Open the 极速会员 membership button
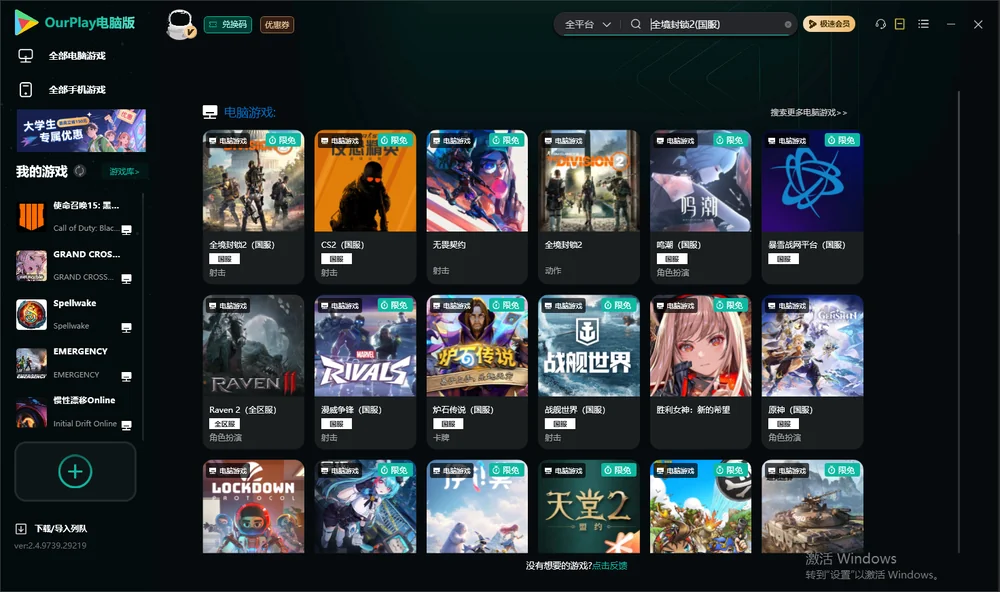The height and width of the screenshot is (592, 1000). (829, 24)
